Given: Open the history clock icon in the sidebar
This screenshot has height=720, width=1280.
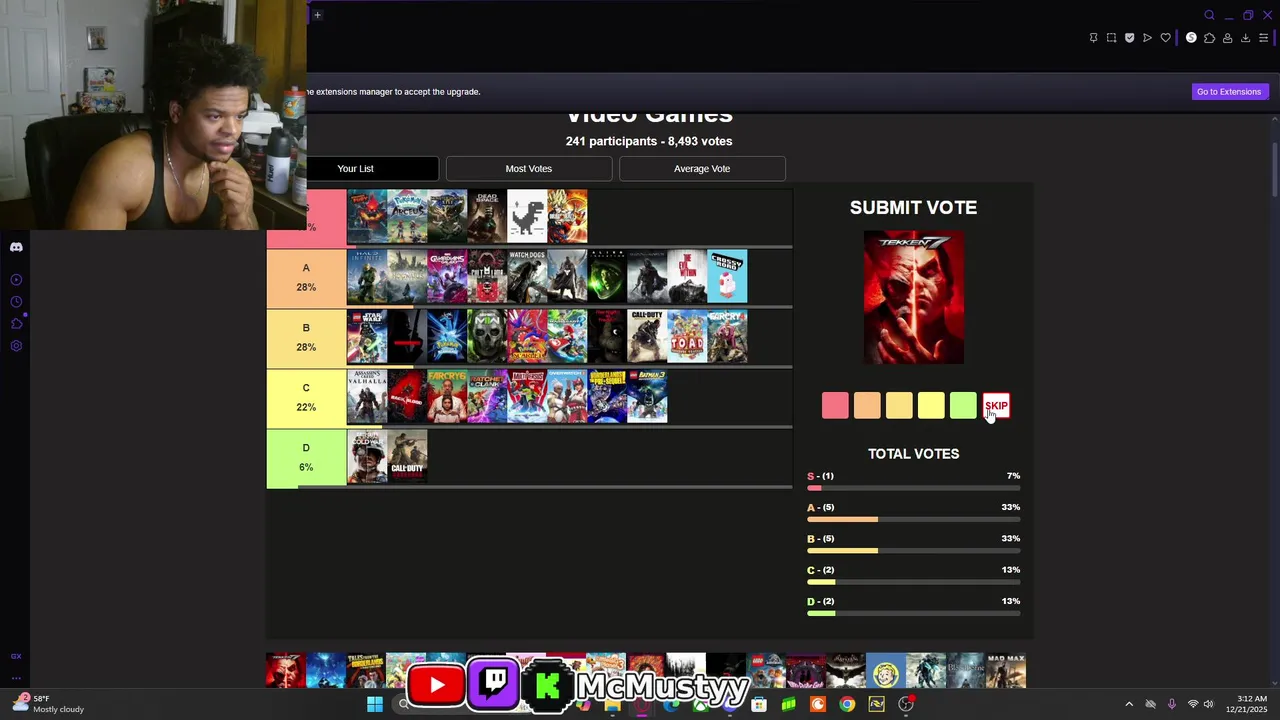Looking at the screenshot, I should click(16, 302).
